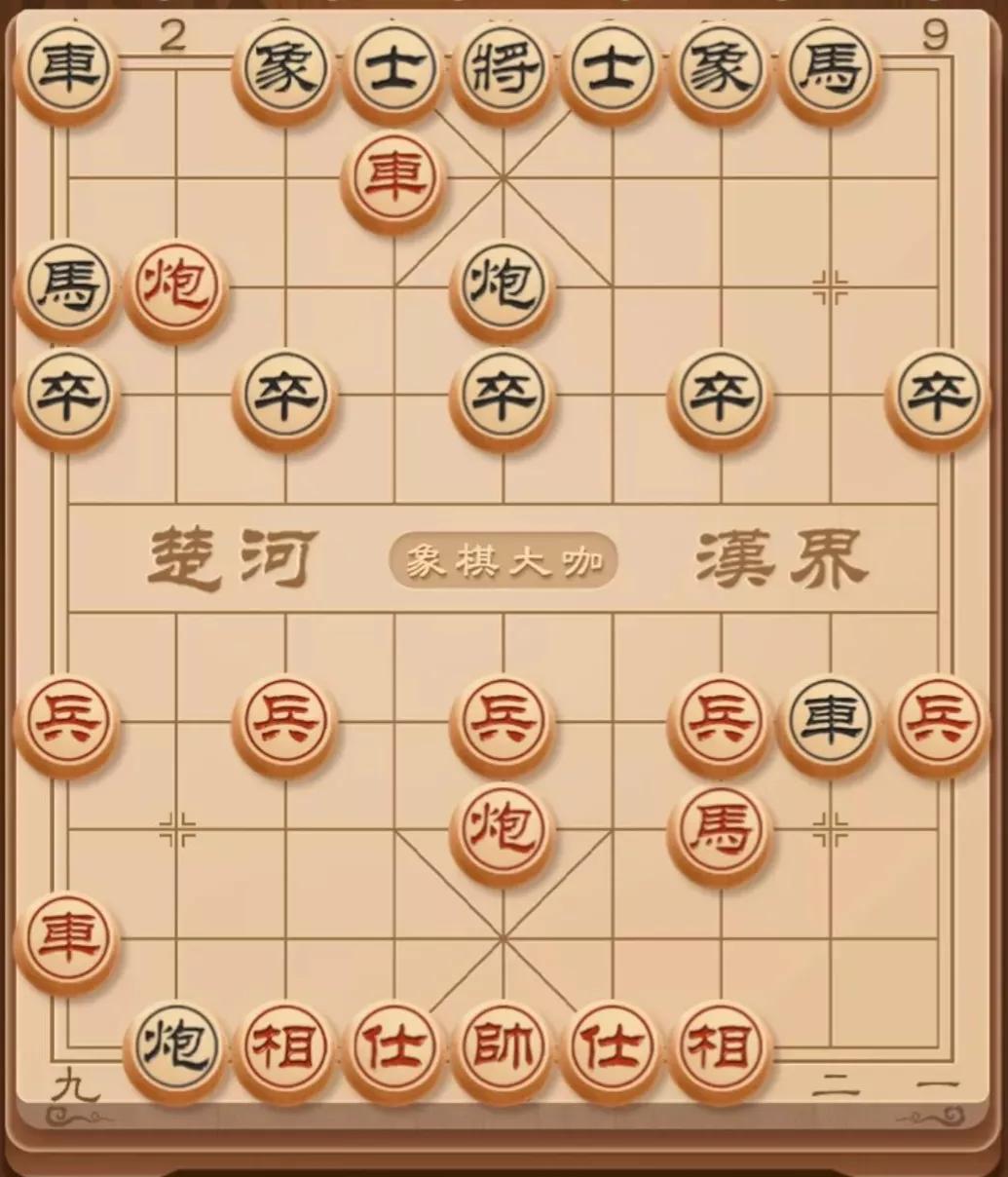Click the 楚河 river text
1008x1177 pixels.
coord(232,560)
